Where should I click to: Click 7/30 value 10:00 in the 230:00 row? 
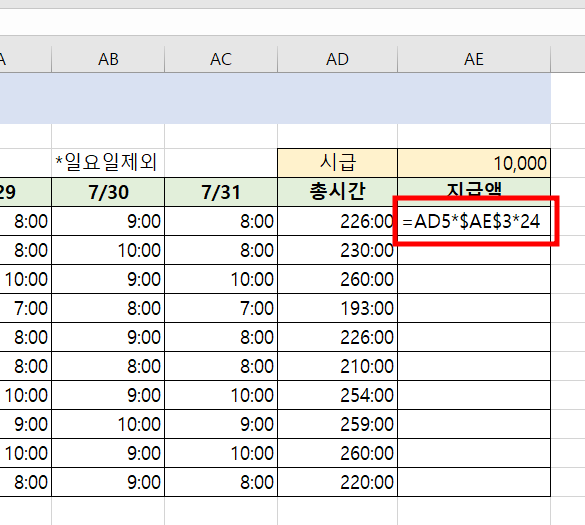point(108,250)
